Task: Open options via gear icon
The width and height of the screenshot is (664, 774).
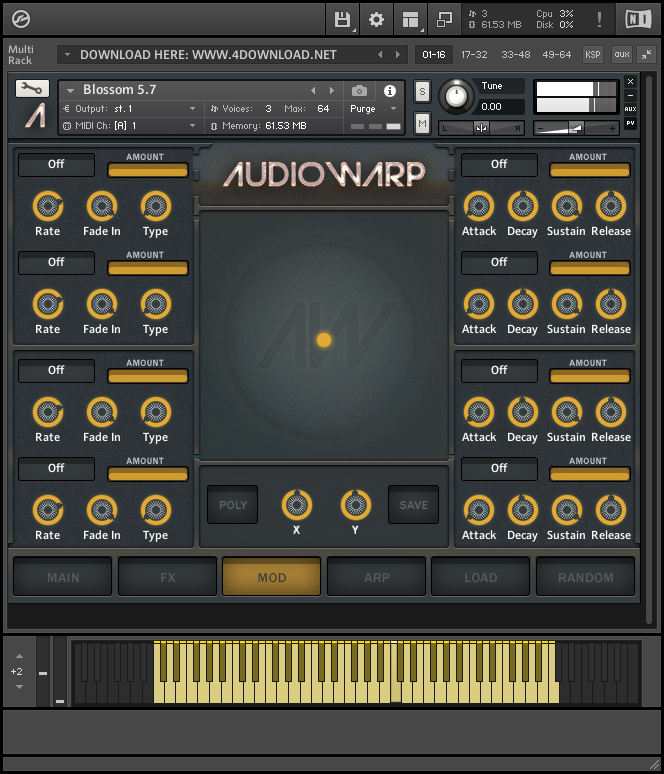Action: (x=376, y=20)
